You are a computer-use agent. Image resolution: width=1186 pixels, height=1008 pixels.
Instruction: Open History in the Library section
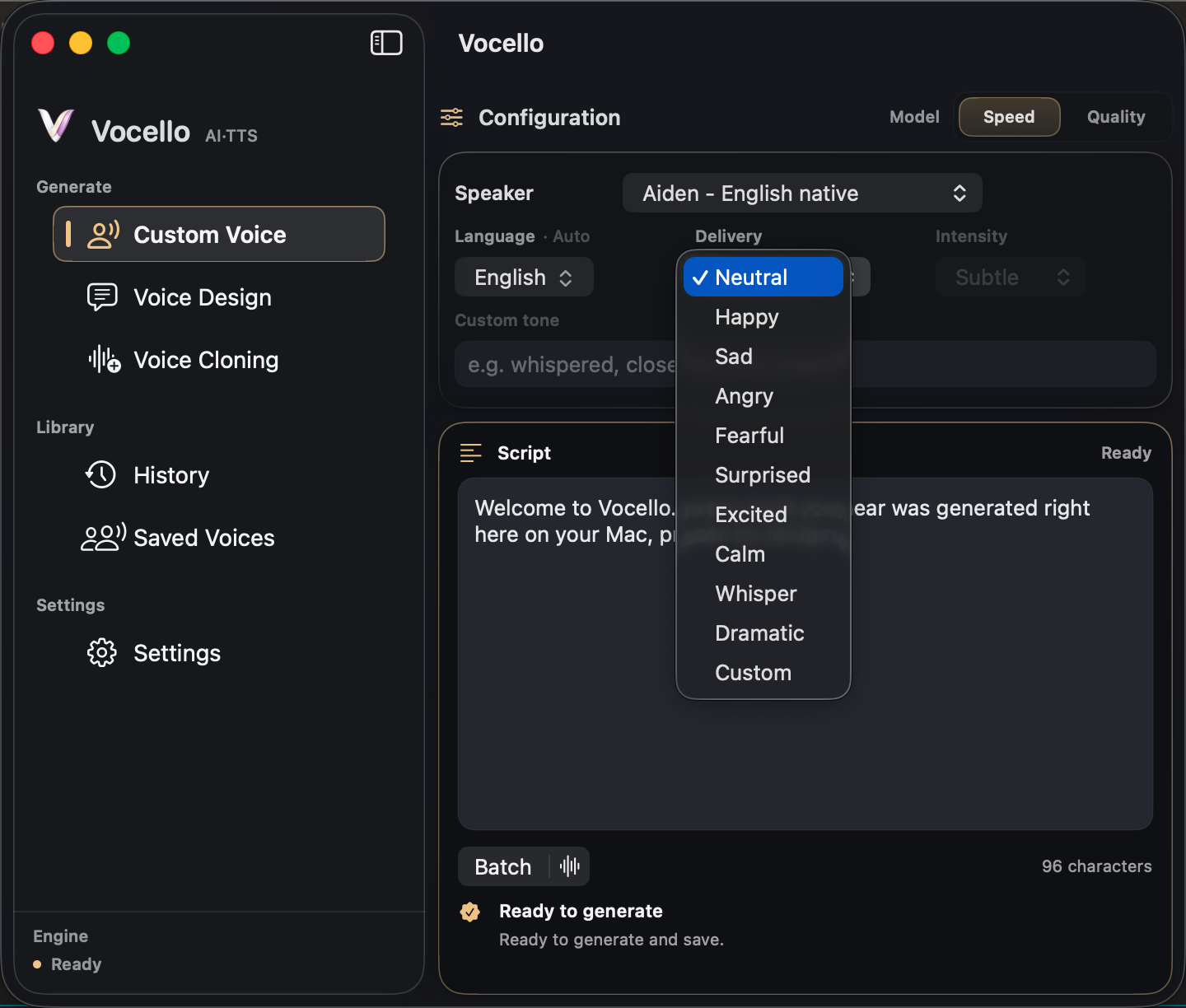(219, 475)
